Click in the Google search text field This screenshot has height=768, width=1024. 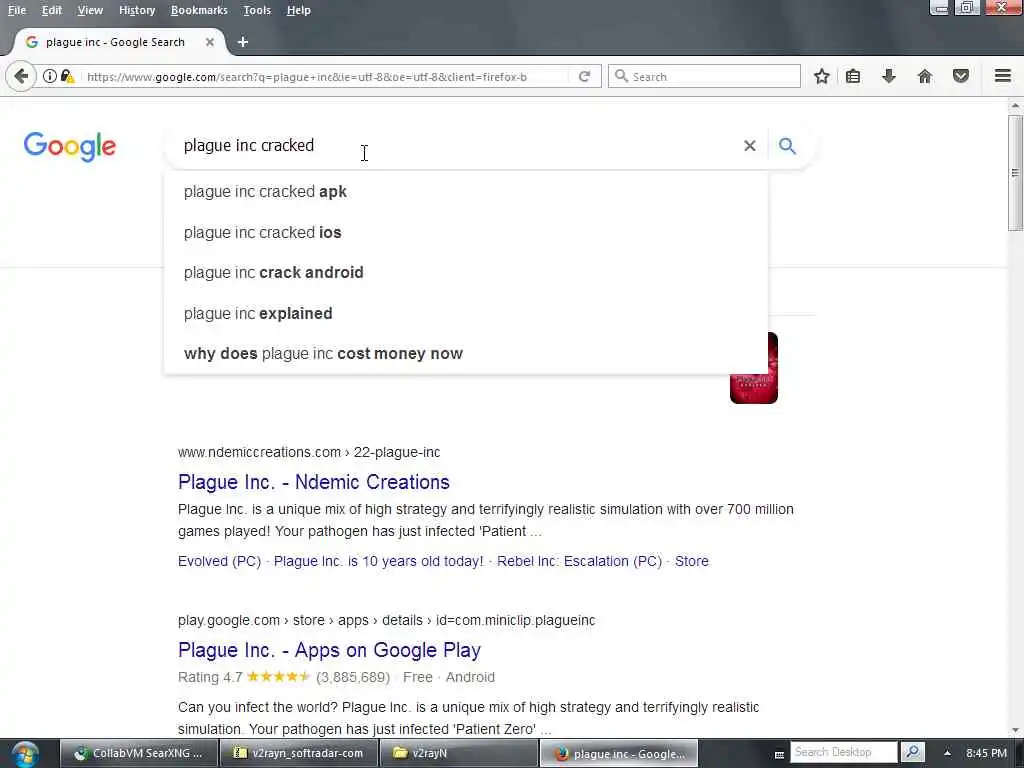(457, 146)
